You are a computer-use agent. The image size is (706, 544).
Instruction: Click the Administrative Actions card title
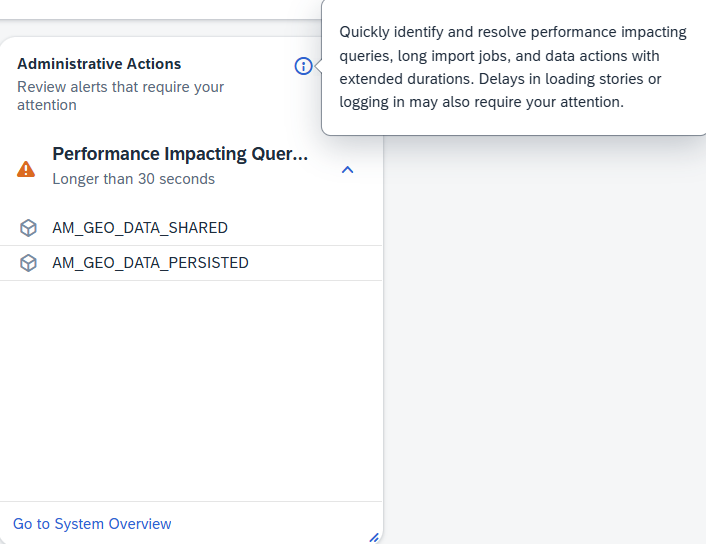click(99, 64)
